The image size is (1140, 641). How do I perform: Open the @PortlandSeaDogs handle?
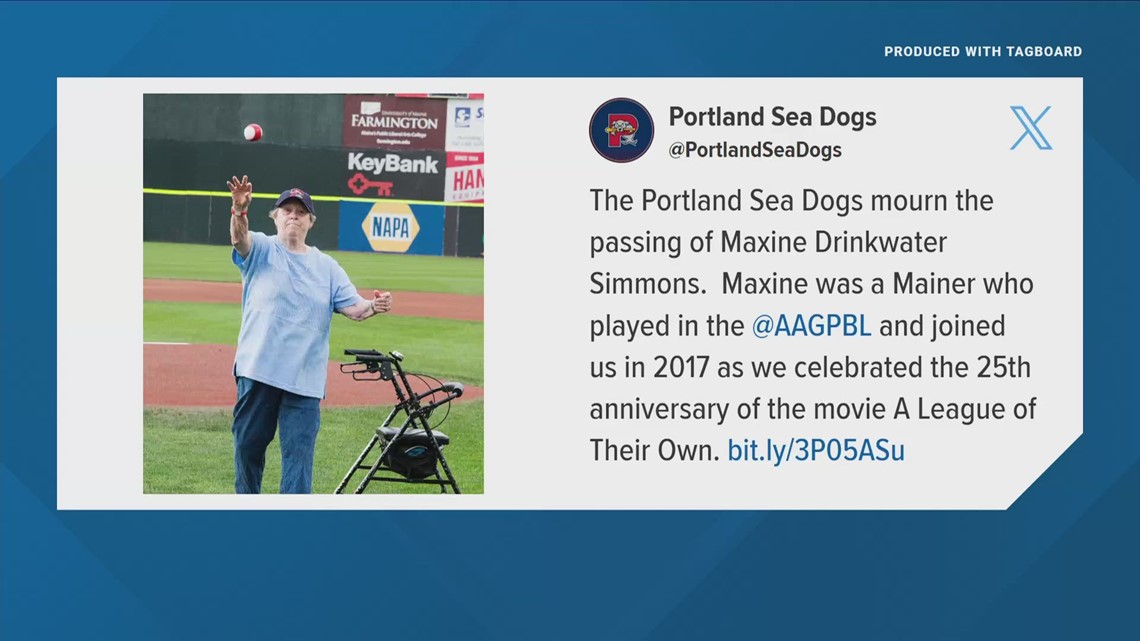point(755,150)
